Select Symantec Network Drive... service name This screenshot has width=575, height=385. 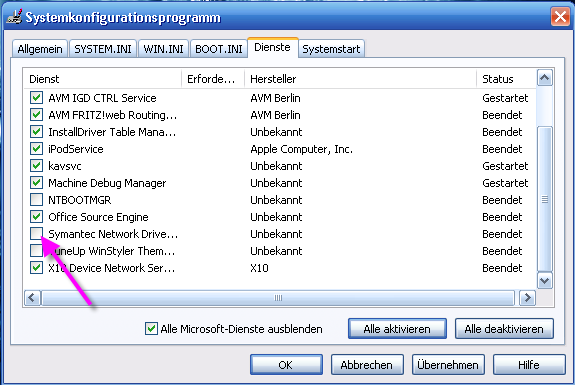tap(113, 234)
